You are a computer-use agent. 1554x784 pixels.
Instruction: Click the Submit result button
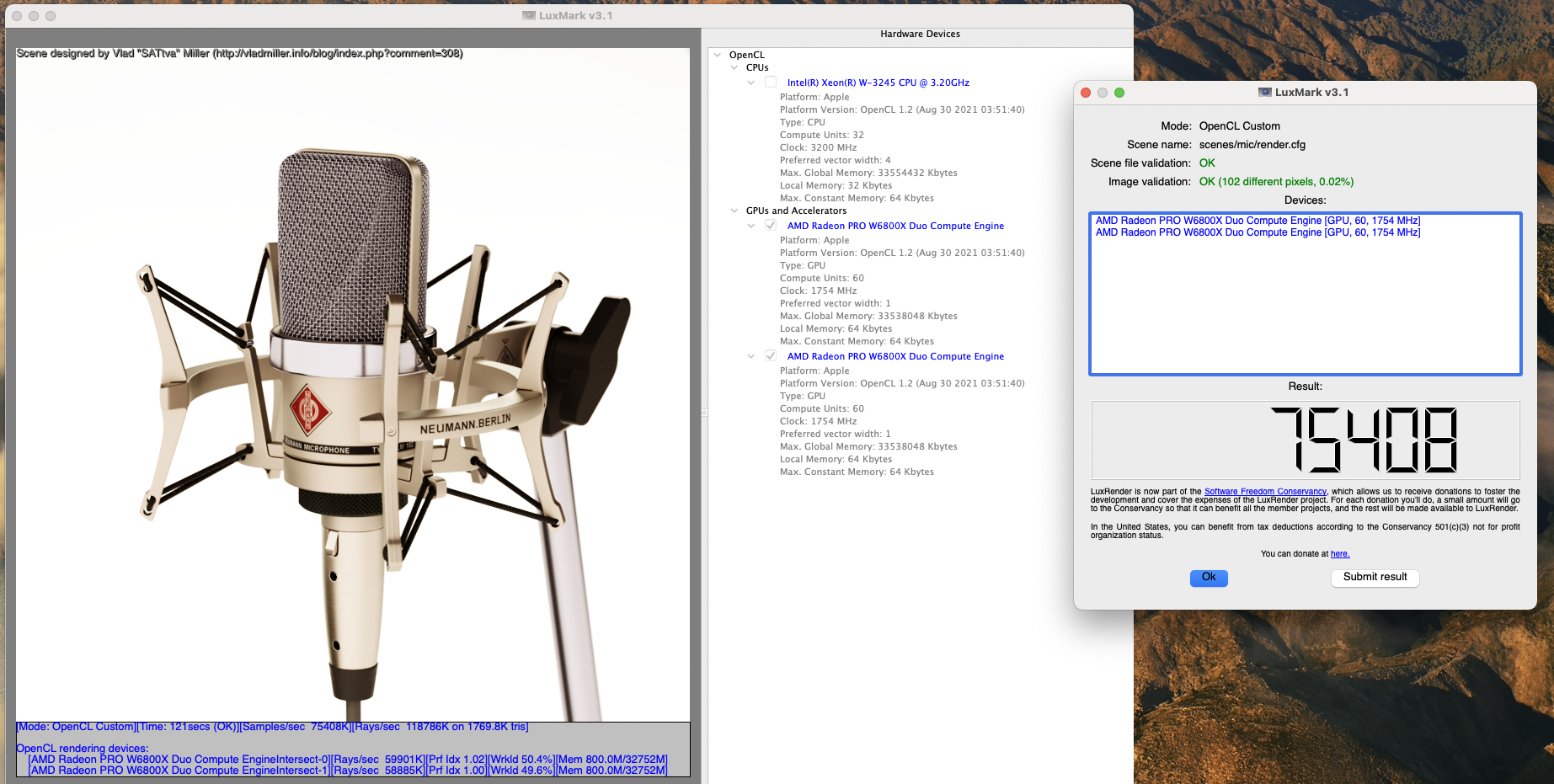[1375, 578]
